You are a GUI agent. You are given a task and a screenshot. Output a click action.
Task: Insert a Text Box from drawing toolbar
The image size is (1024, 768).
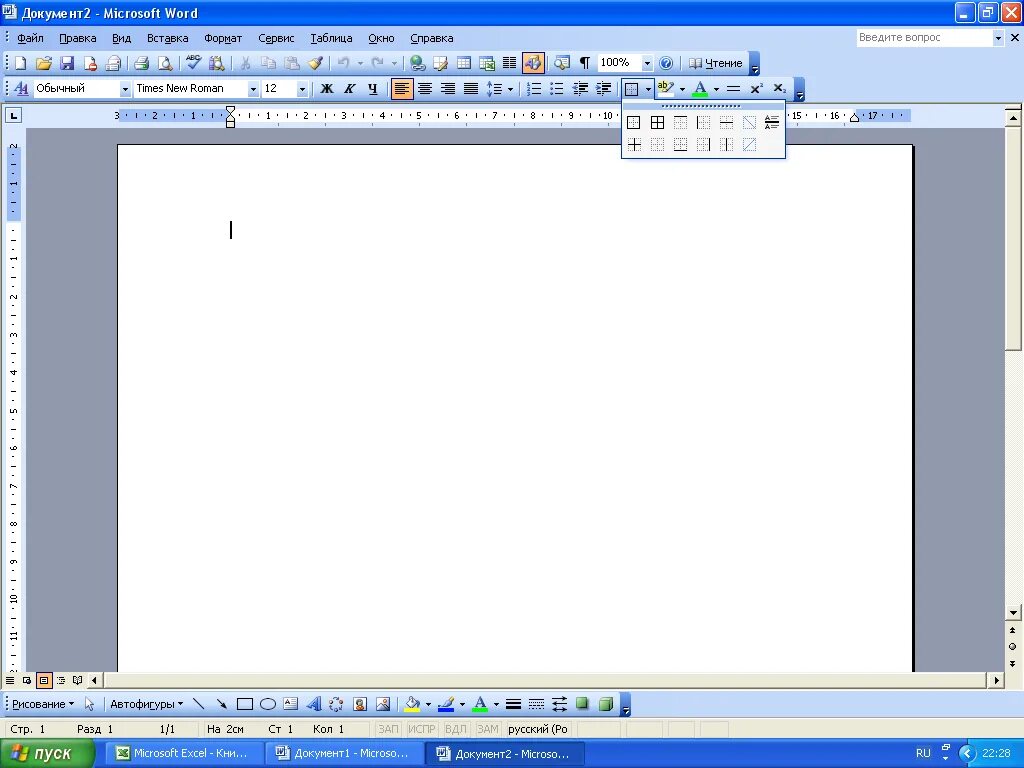click(x=291, y=704)
